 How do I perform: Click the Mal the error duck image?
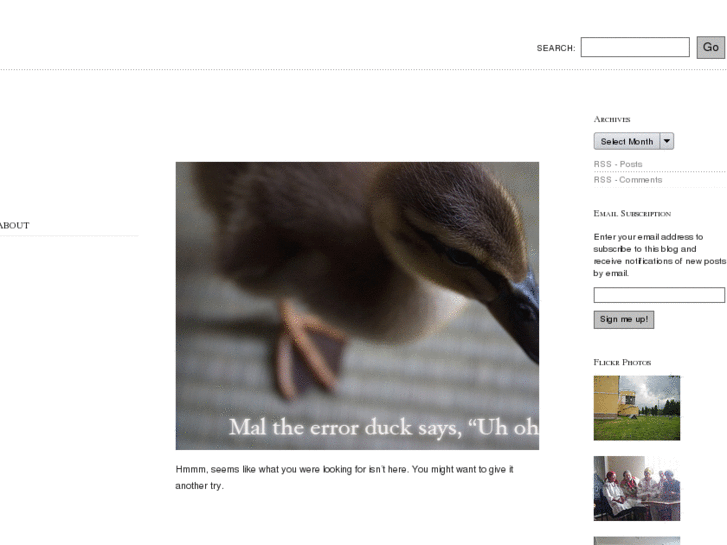357,306
